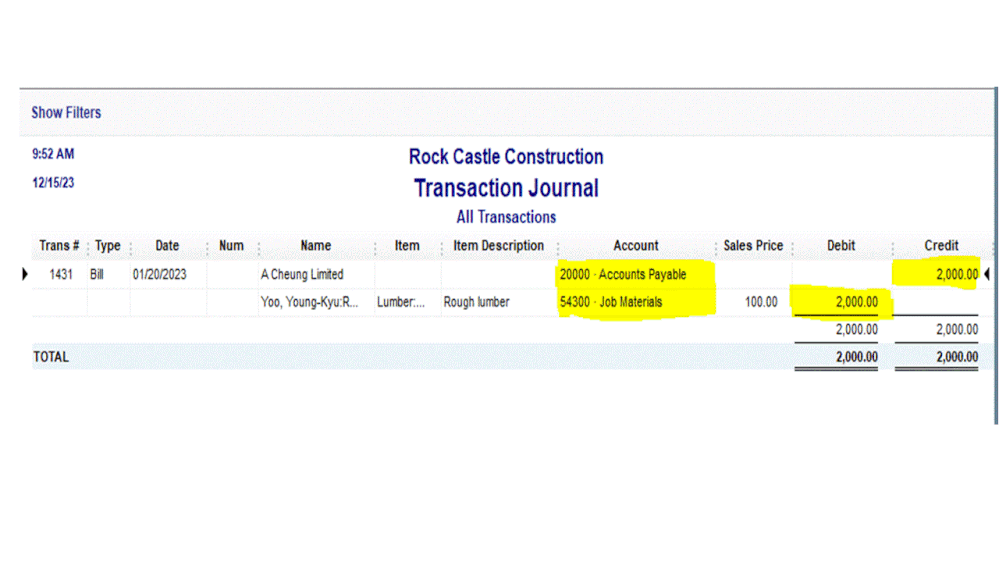This screenshot has width=999, height=562.
Task: Select the Name column header
Action: (316, 246)
